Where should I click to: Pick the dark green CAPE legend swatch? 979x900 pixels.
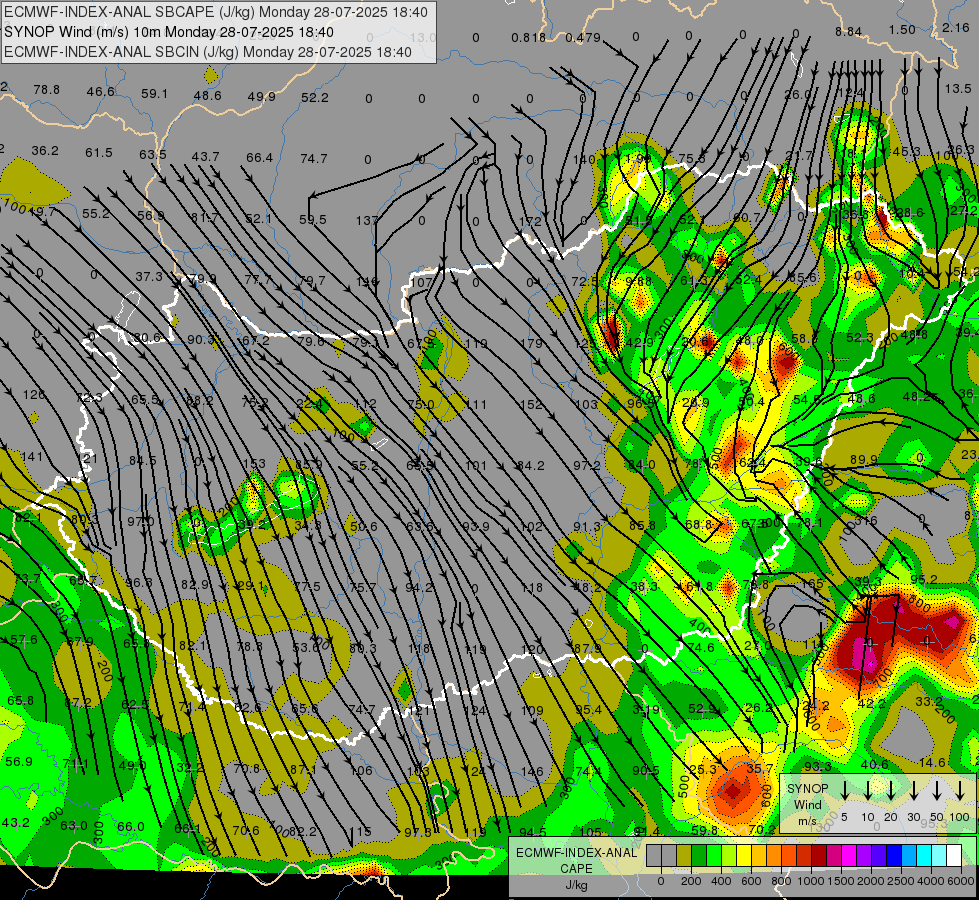point(699,855)
